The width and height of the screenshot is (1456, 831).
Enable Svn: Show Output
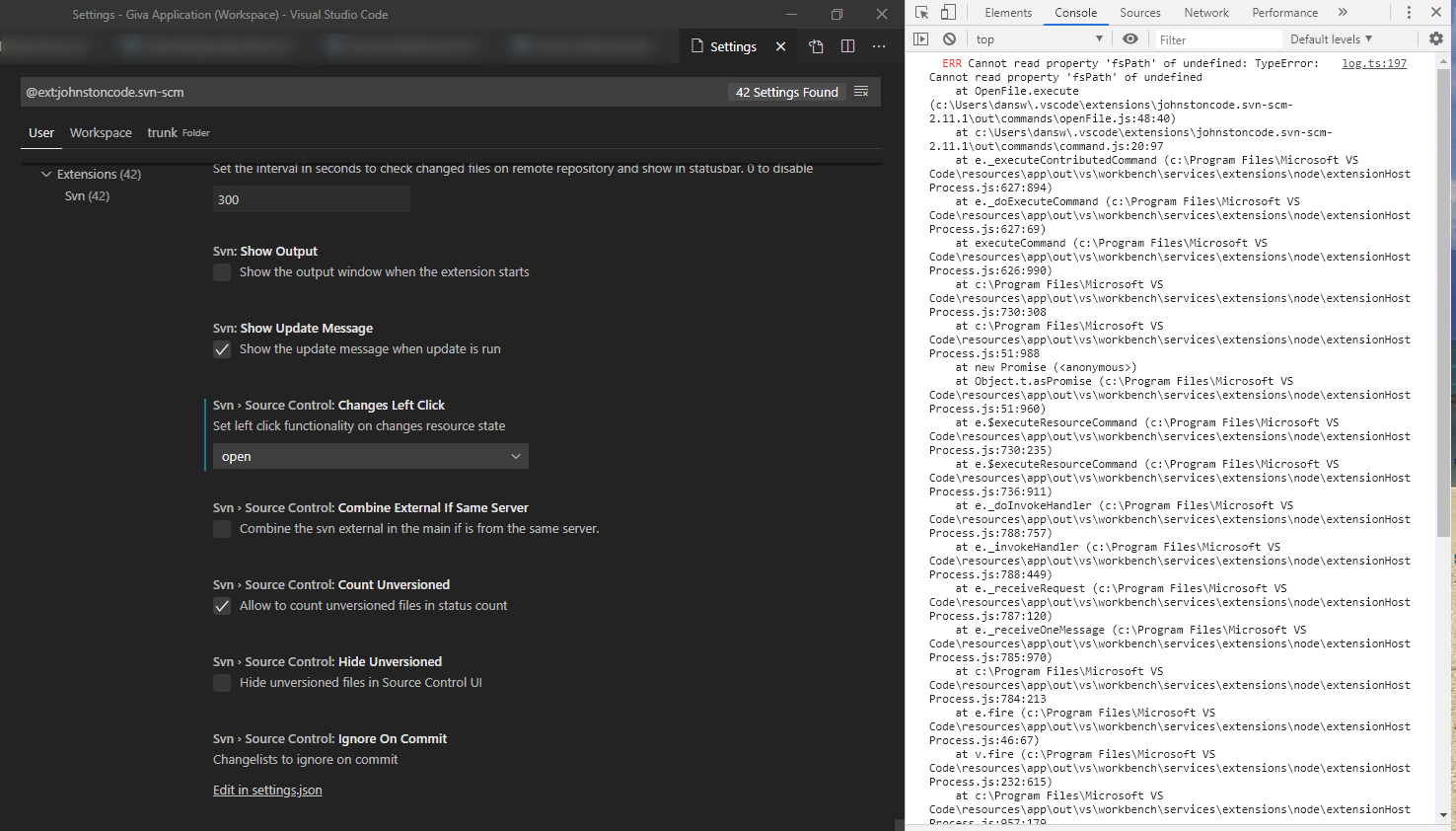click(x=222, y=271)
